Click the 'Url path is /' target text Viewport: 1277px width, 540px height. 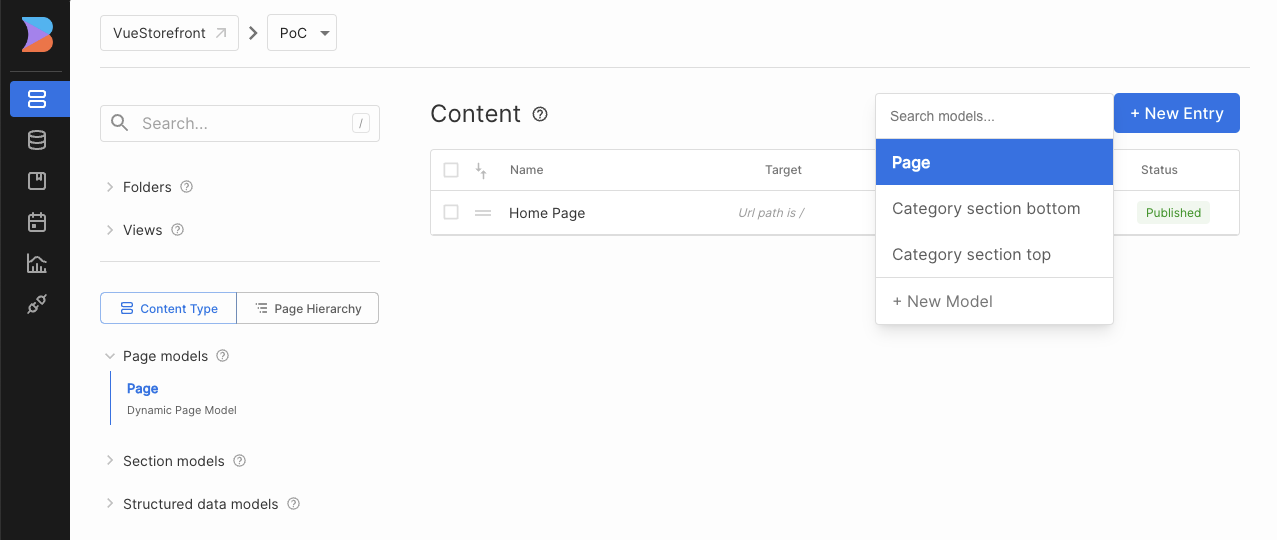pos(771,213)
